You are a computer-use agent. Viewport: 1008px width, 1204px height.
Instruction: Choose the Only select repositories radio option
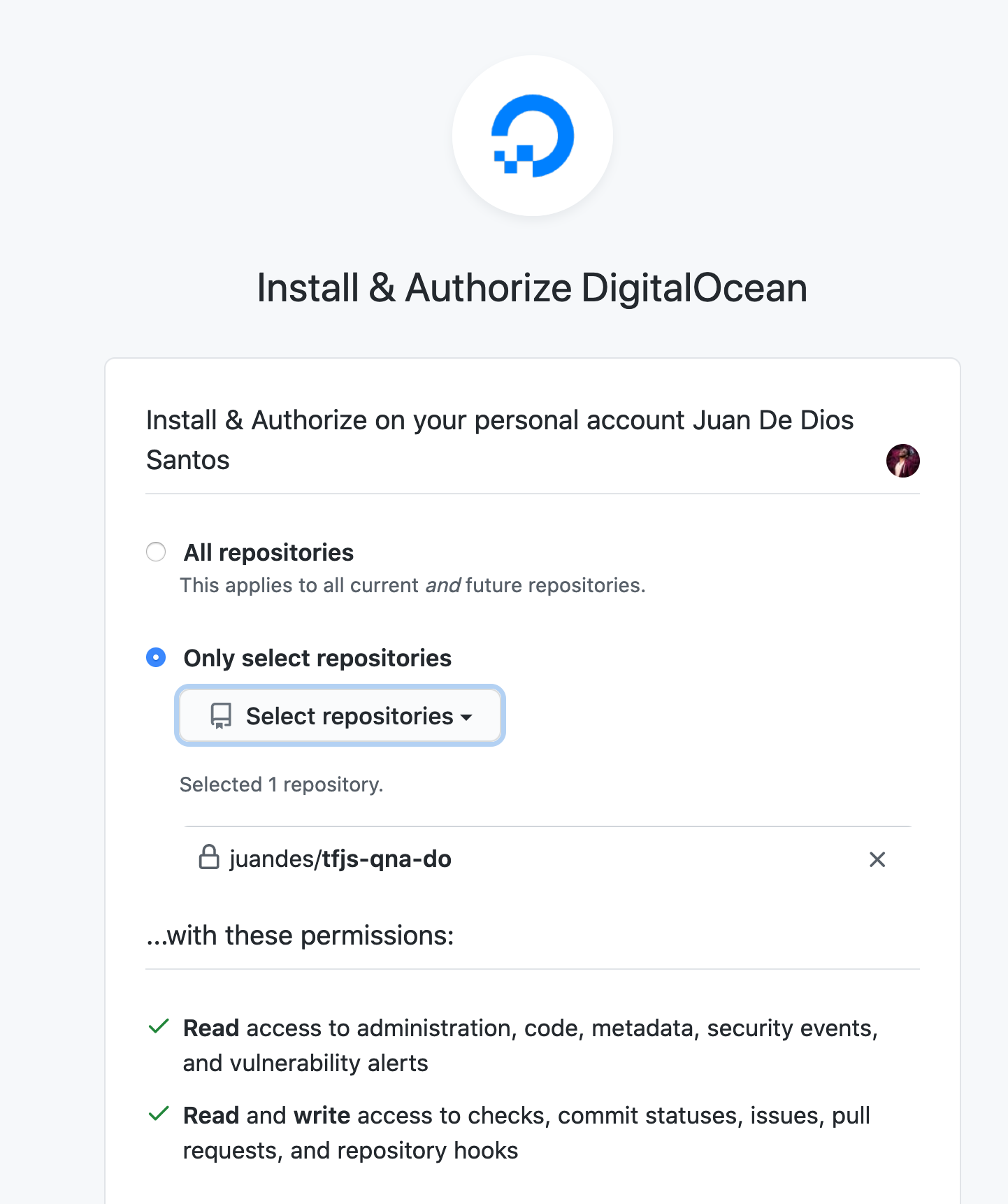156,658
